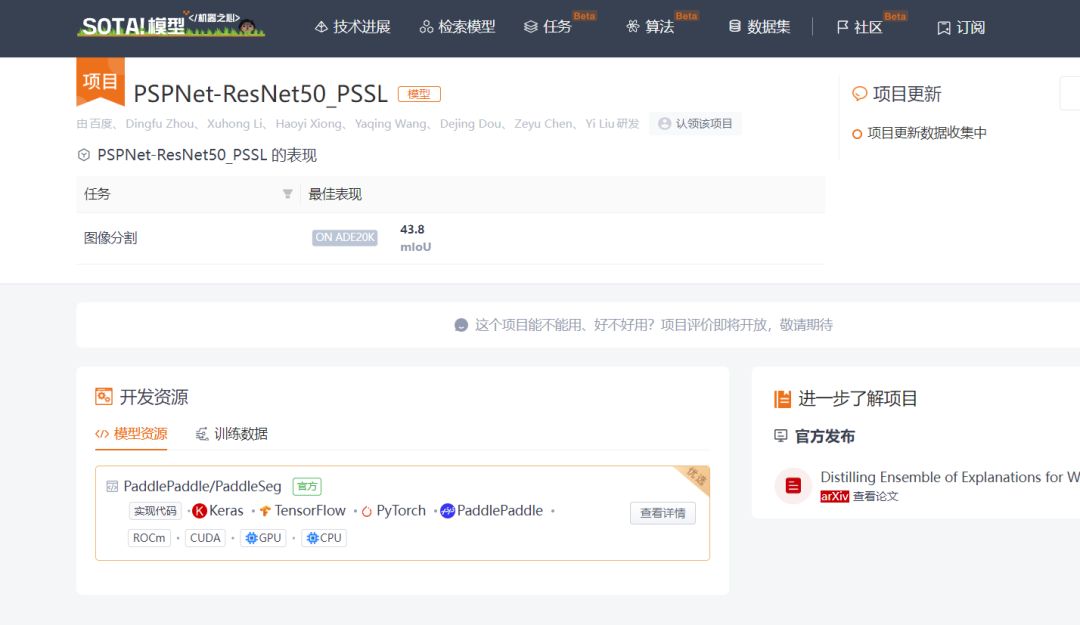Click the 进一步了解项目 book icon
The height and width of the screenshot is (625, 1080).
tap(782, 399)
